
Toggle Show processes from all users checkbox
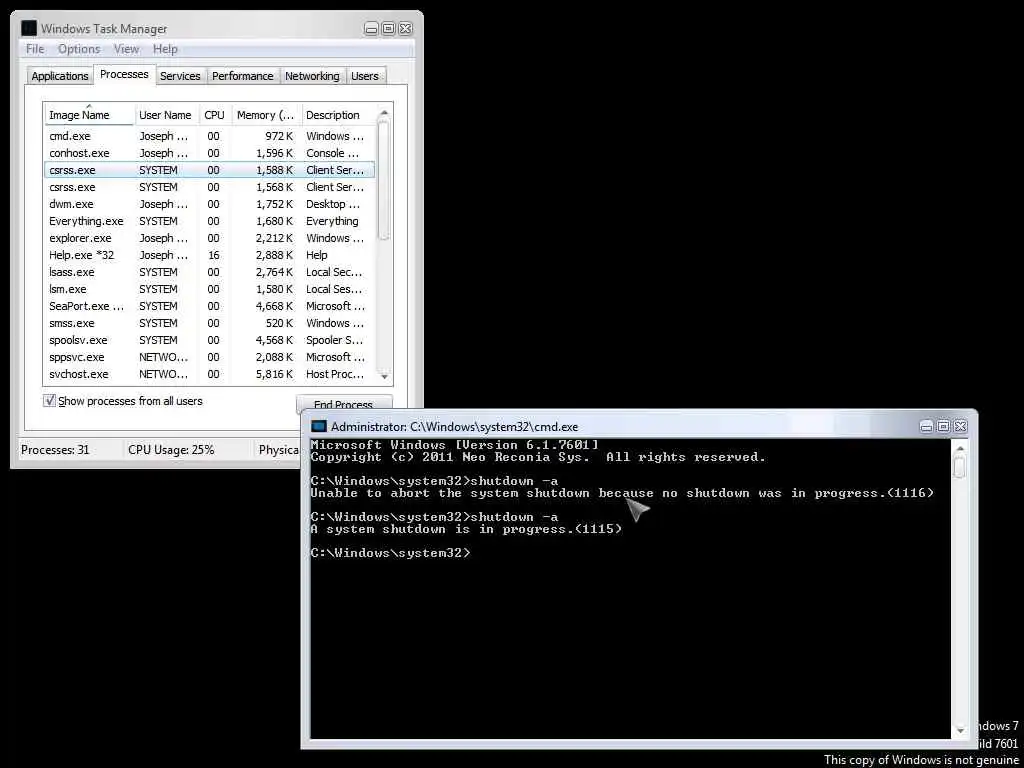[x=50, y=401]
